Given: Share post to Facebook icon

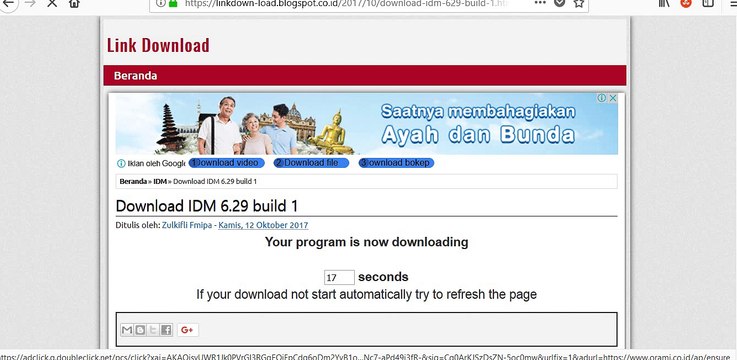Looking at the screenshot, I should 166,330.
